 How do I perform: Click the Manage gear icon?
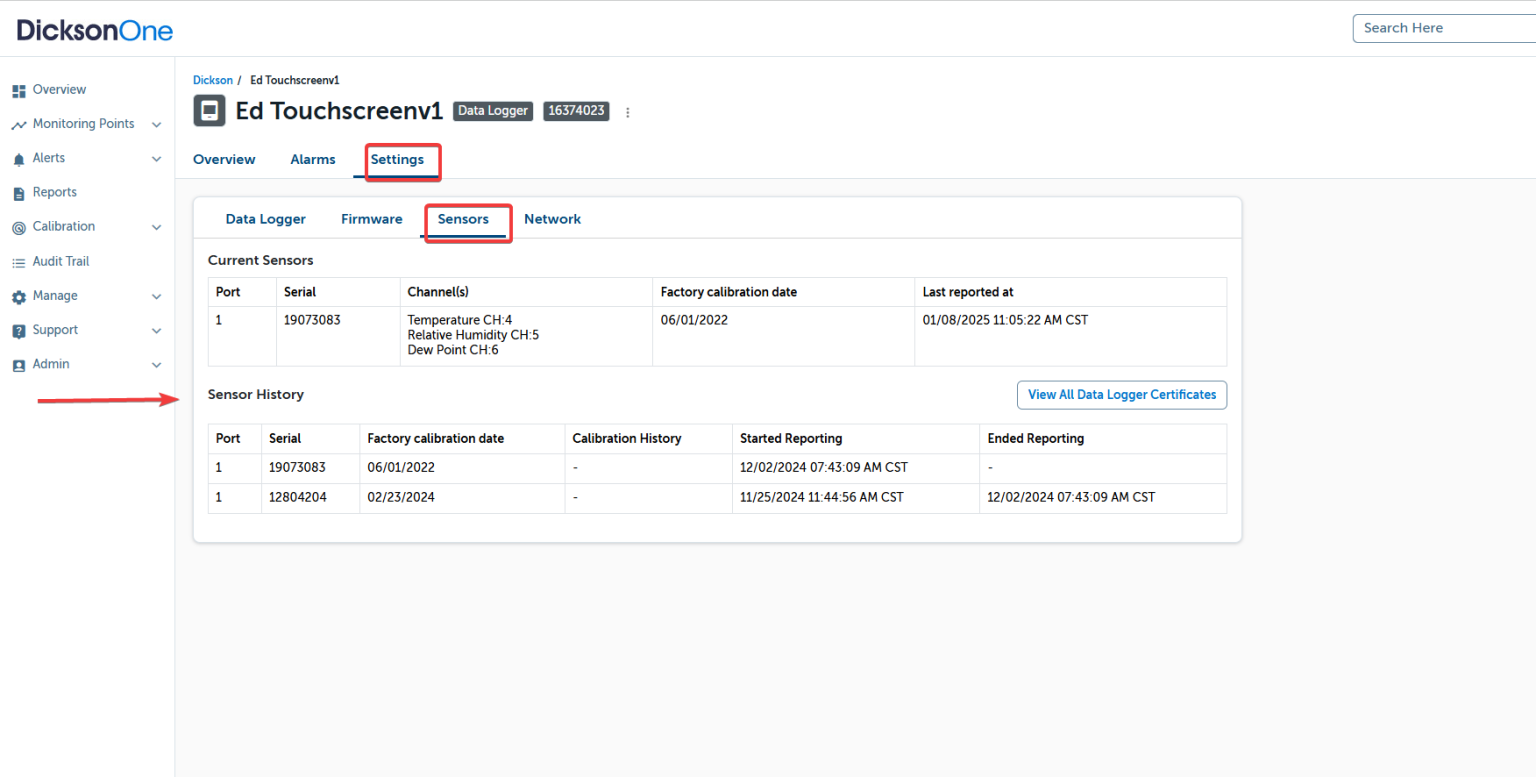coord(19,295)
